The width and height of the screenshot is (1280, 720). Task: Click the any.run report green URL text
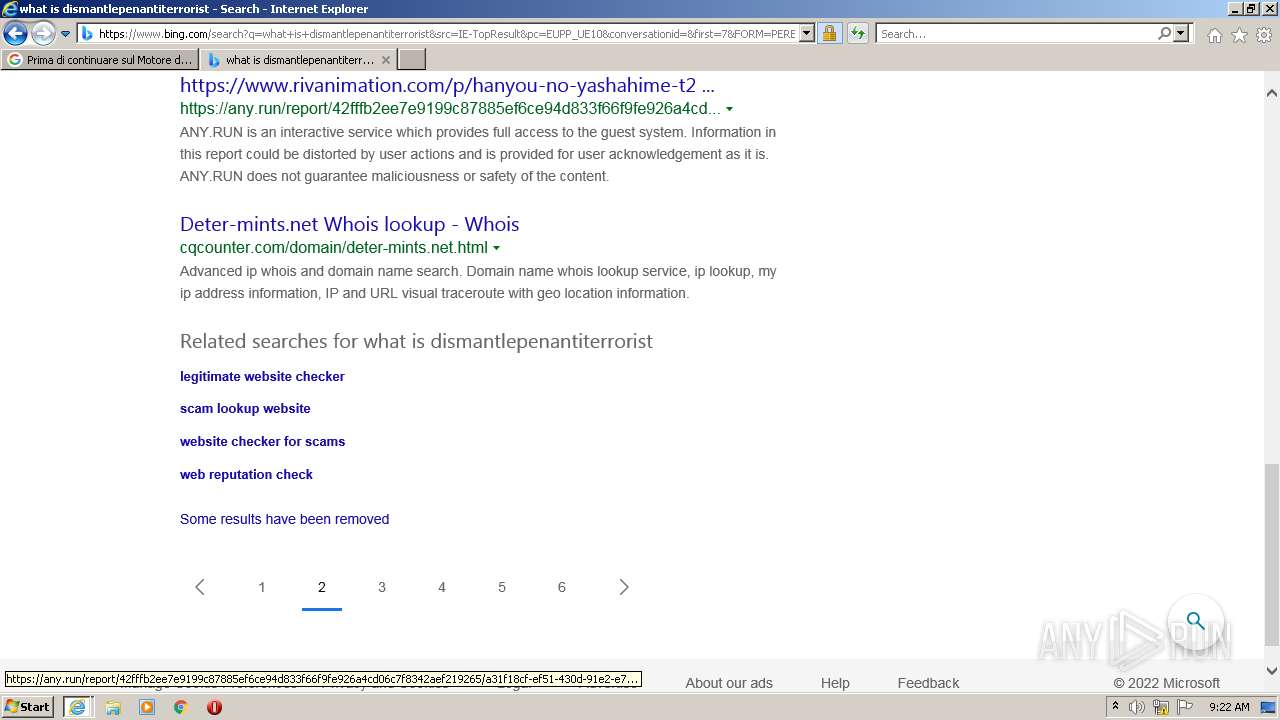tap(450, 109)
